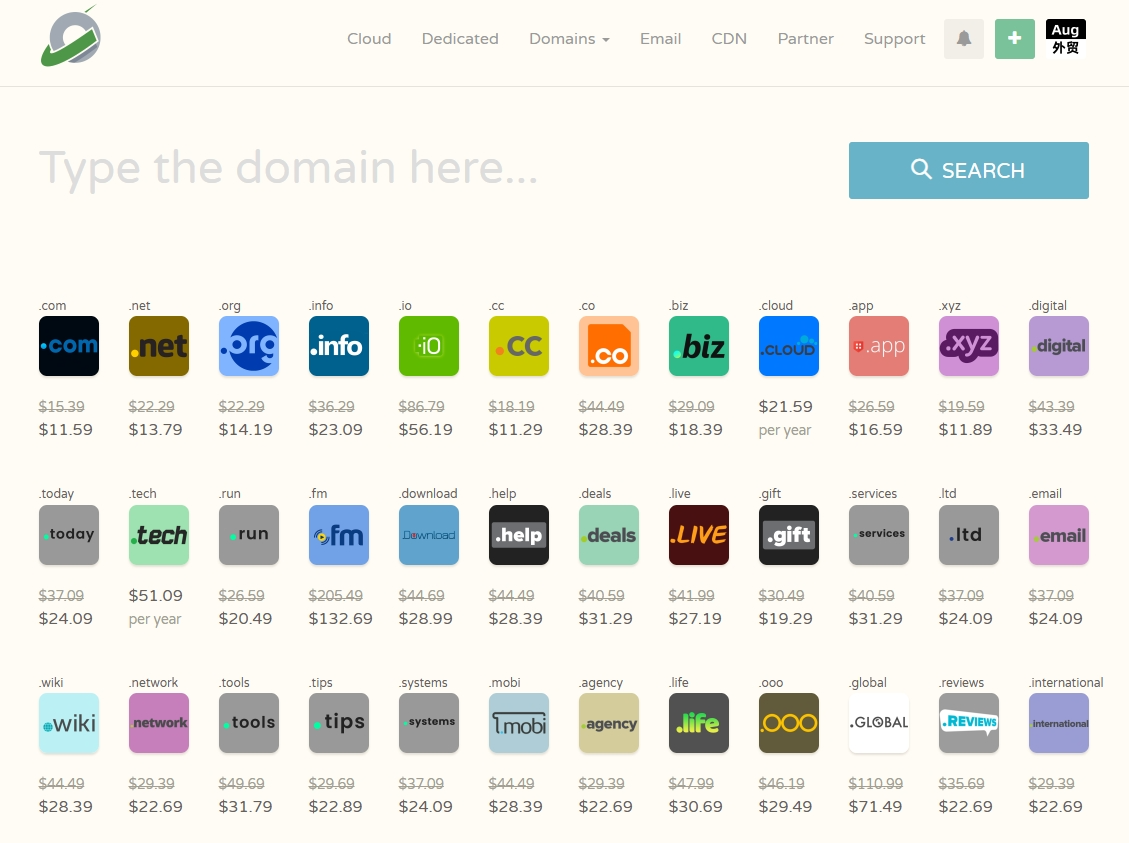This screenshot has height=843, width=1129.
Task: Click the green plus button
Action: pyautogui.click(x=1015, y=39)
